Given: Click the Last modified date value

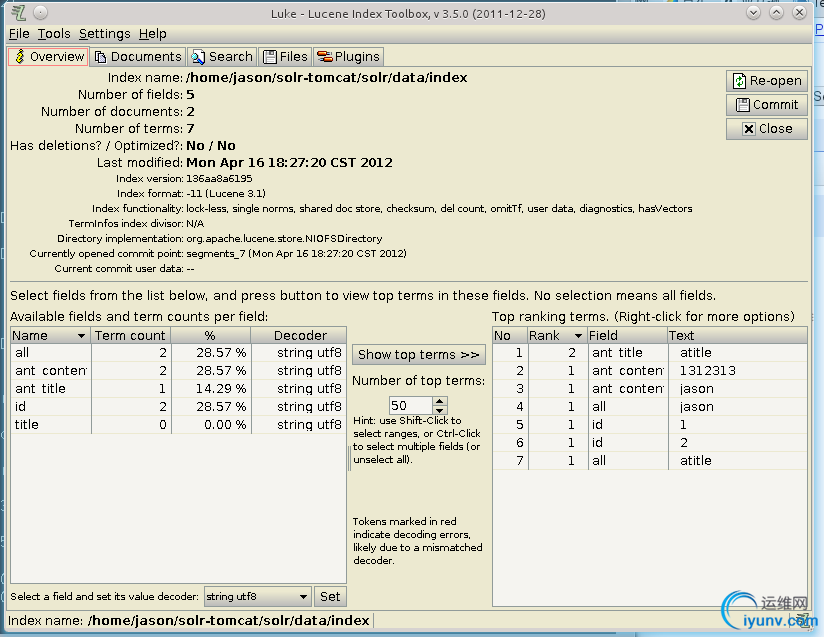Looking at the screenshot, I should coord(289,162).
